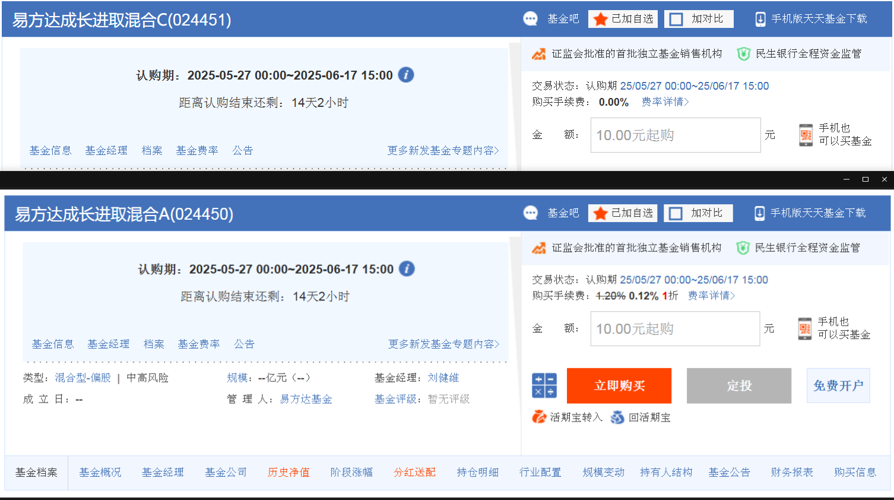Check 加对比 box in 混合A header
This screenshot has width=894, height=500.
pos(676,213)
